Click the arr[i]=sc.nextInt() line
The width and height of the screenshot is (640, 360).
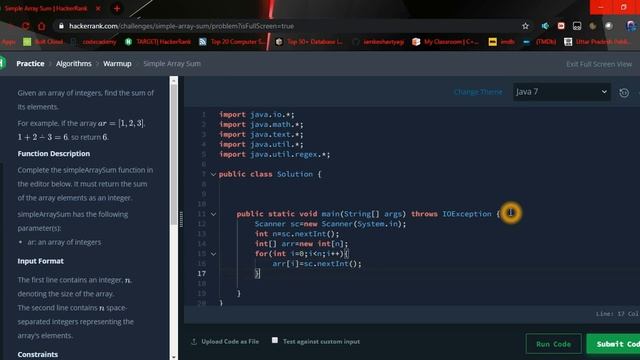[317, 264]
